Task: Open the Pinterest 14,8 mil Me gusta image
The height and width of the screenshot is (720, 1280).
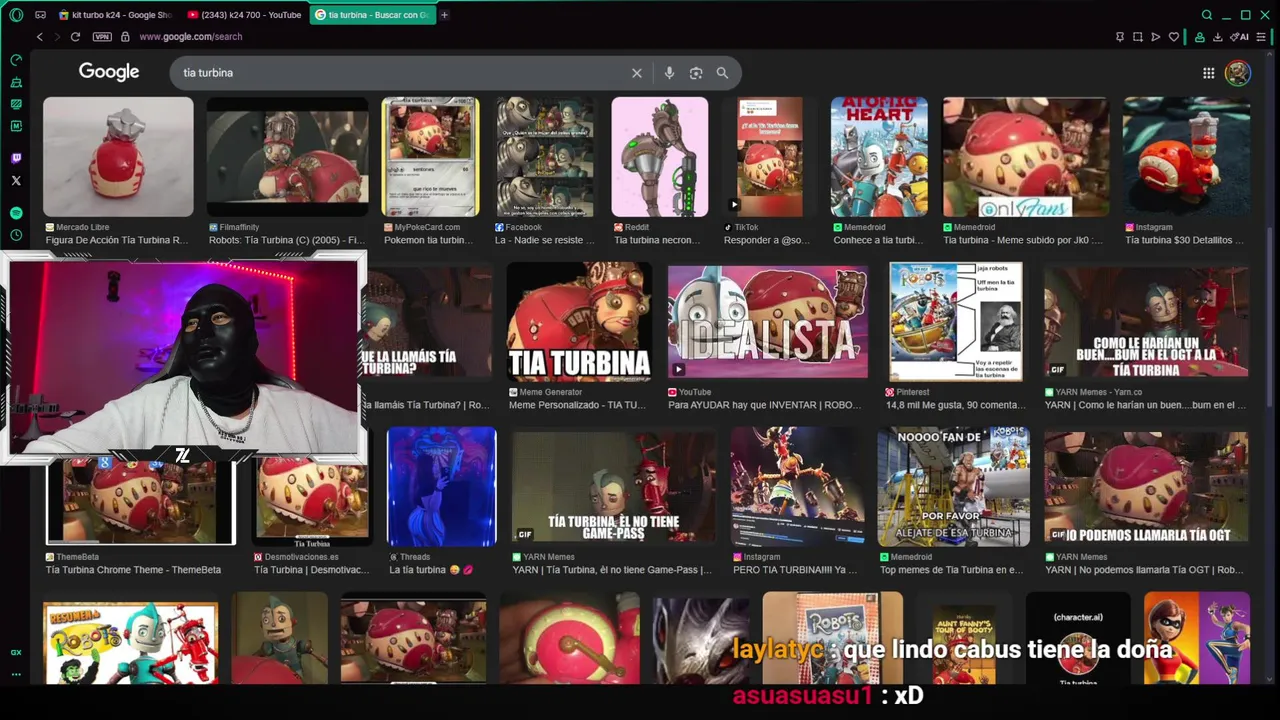Action: pos(956,323)
